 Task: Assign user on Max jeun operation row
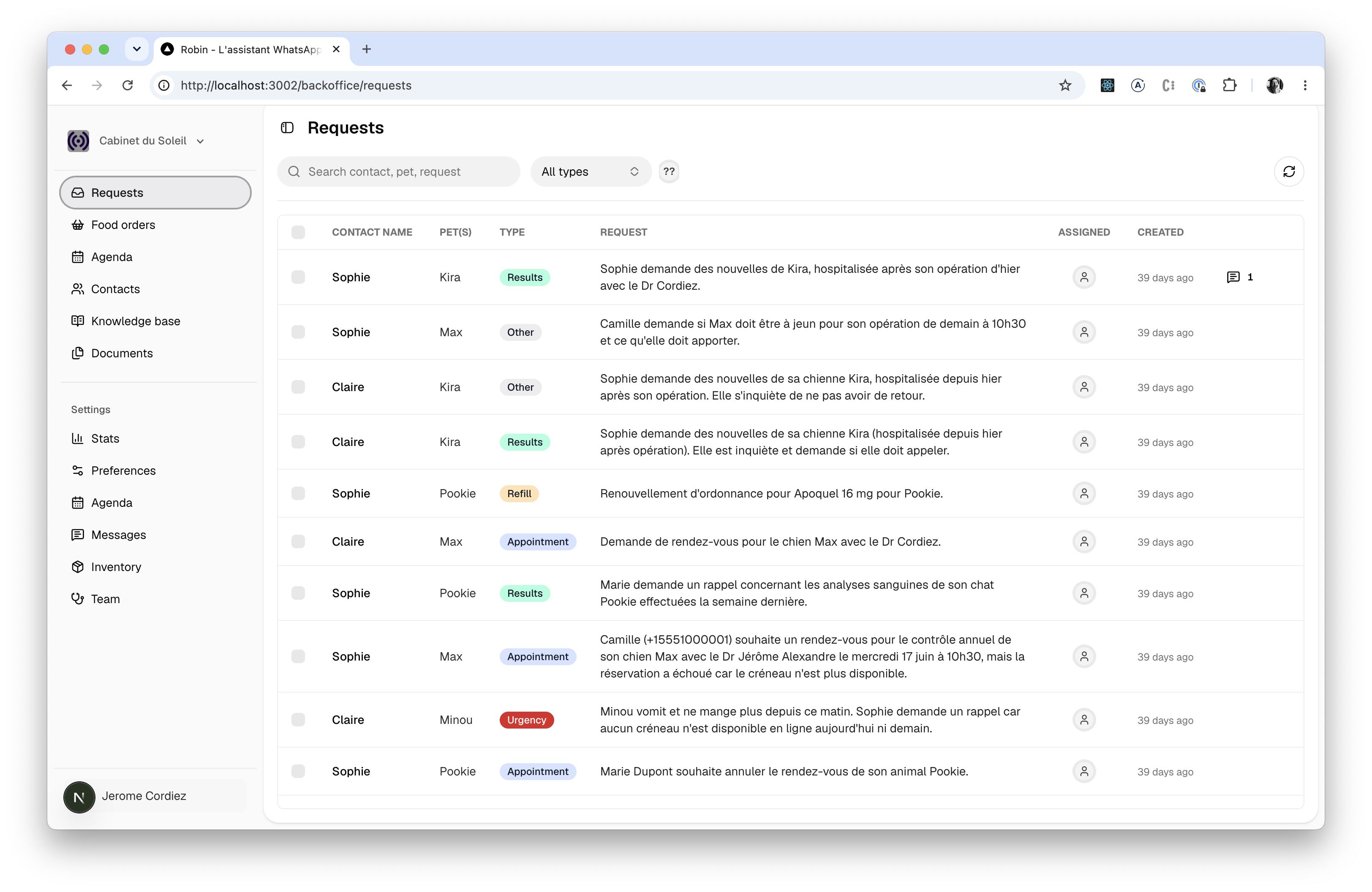(1084, 332)
